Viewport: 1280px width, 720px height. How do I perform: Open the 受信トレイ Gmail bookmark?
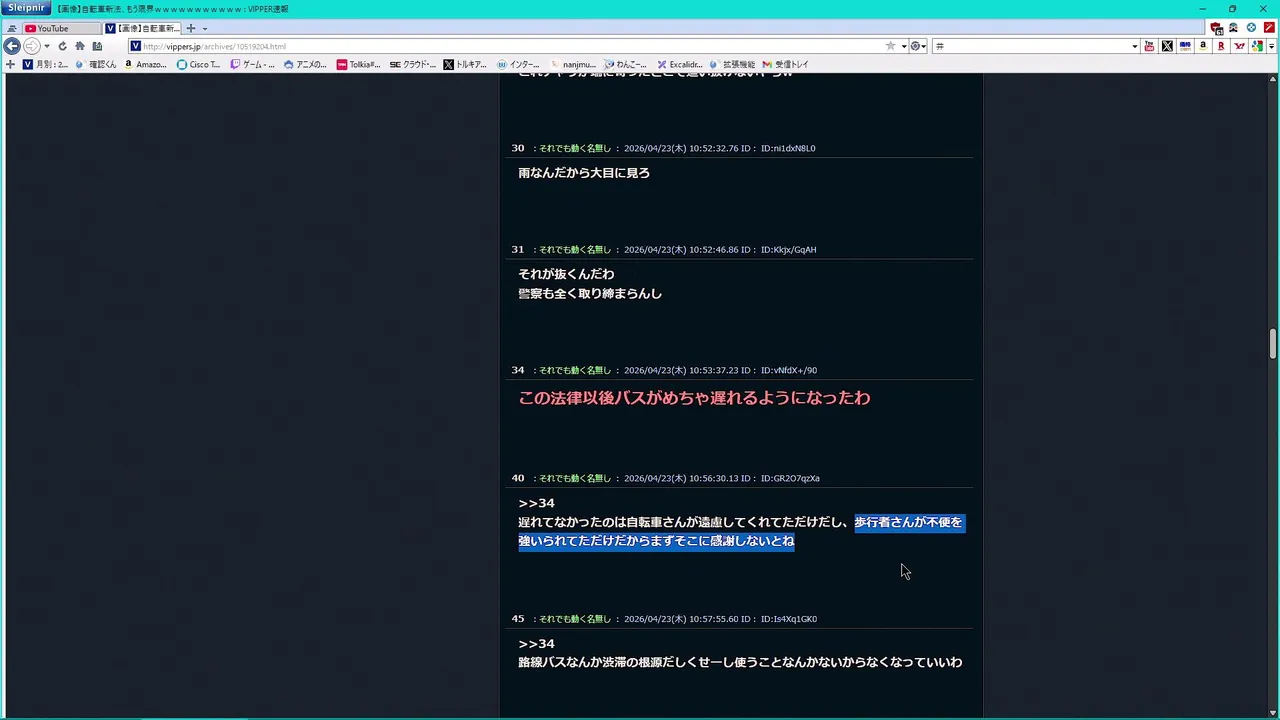pyautogui.click(x=786, y=64)
